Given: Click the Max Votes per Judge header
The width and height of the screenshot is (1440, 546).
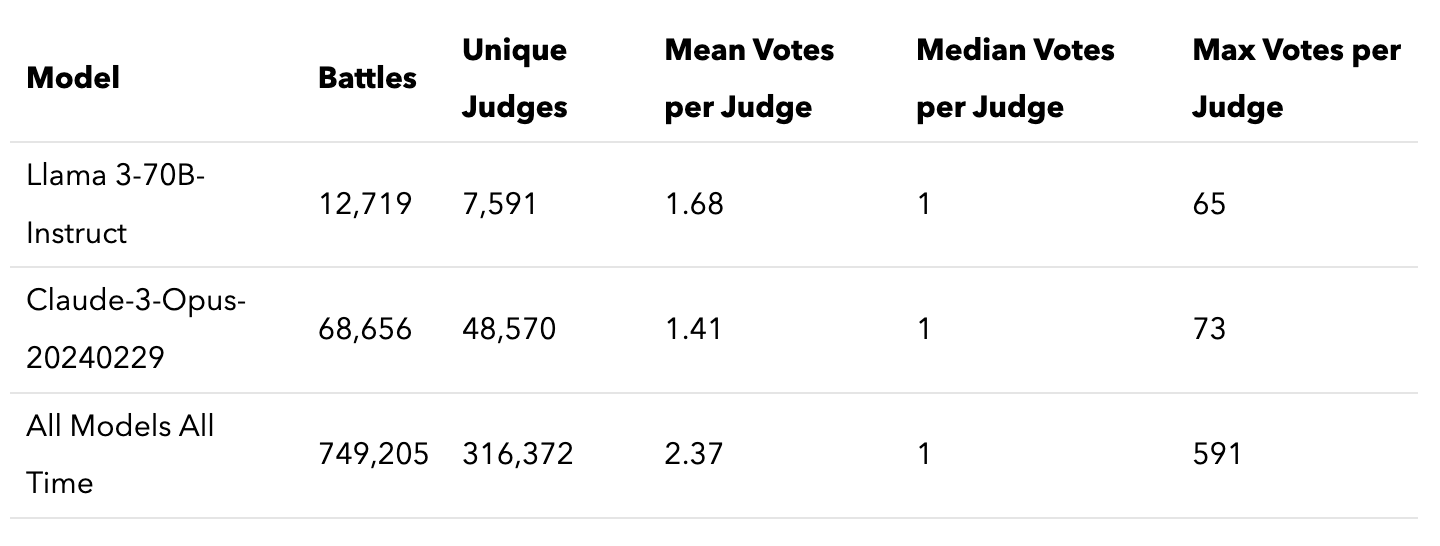Looking at the screenshot, I should [x=1296, y=78].
